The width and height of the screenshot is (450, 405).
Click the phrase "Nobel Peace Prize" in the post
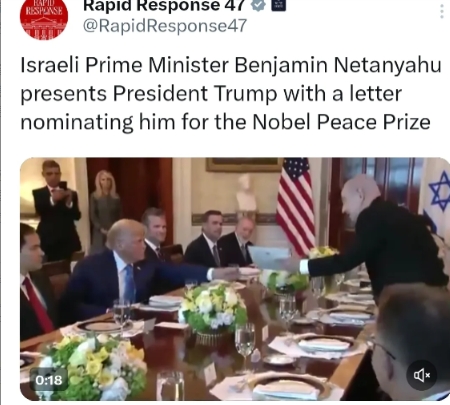click(341, 122)
